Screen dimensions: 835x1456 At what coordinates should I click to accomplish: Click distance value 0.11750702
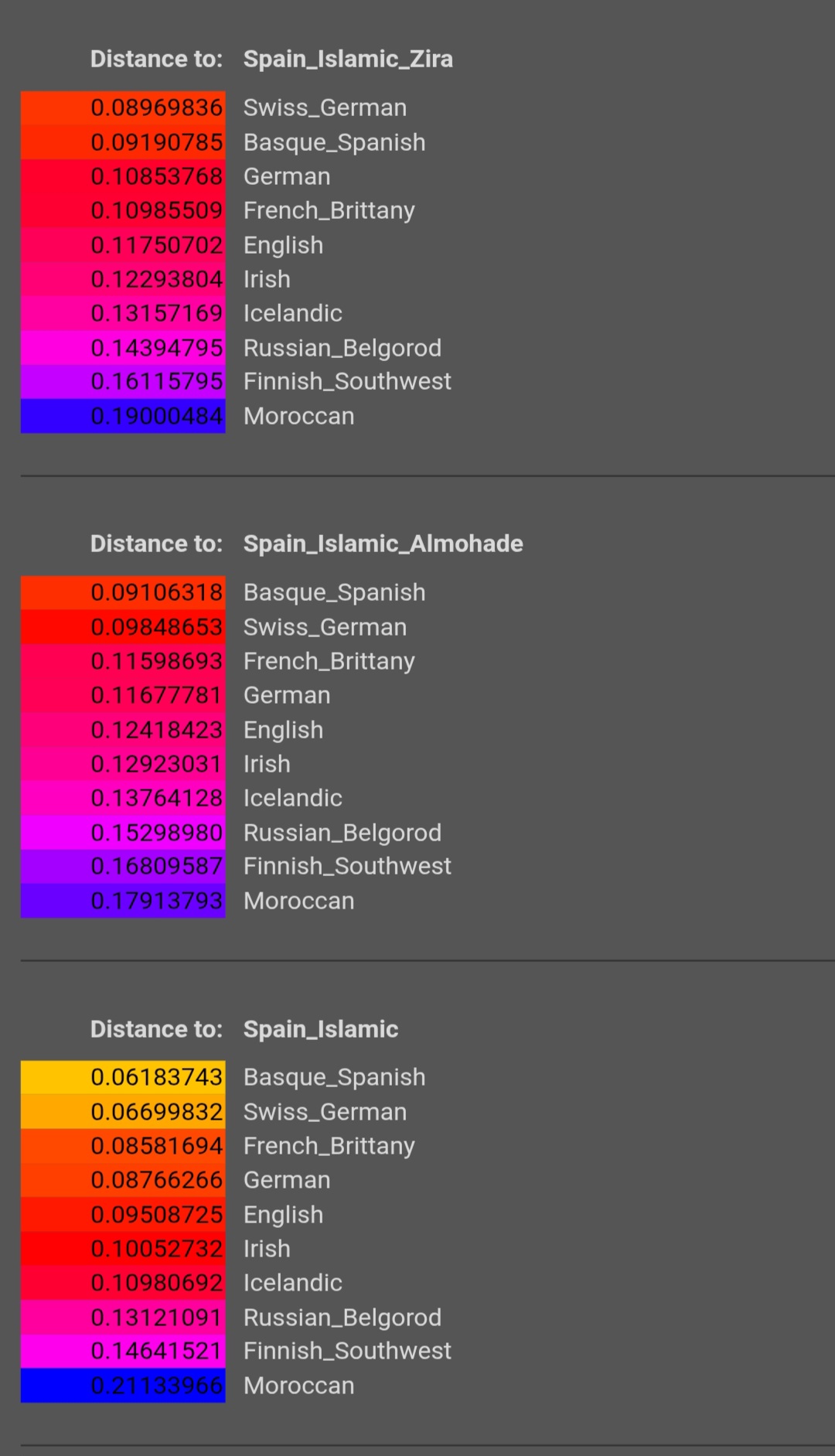click(123, 245)
